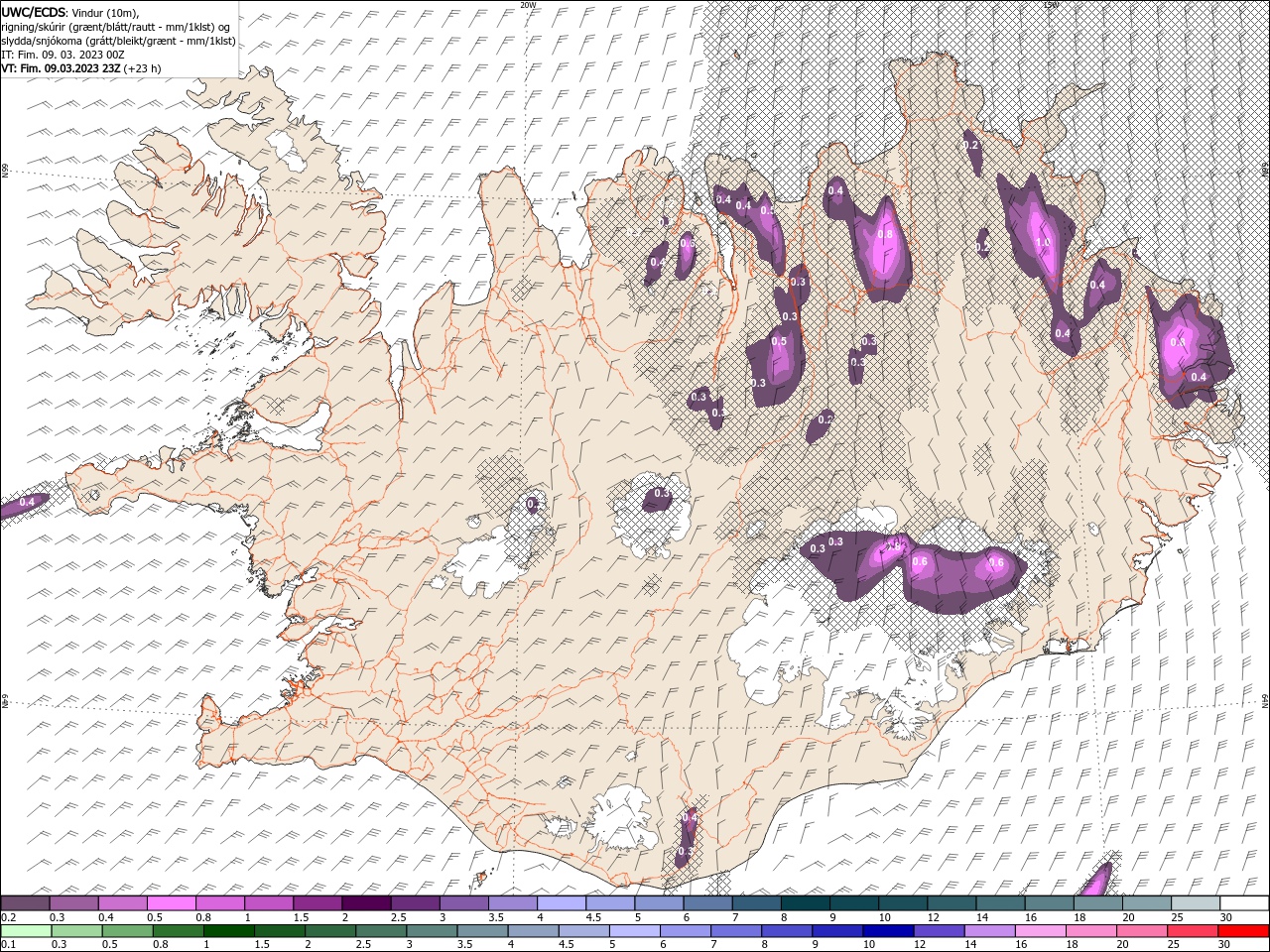Pick the snow legend swatch between 0.4 and 0.5
The width and height of the screenshot is (1270, 952).
tap(122, 903)
